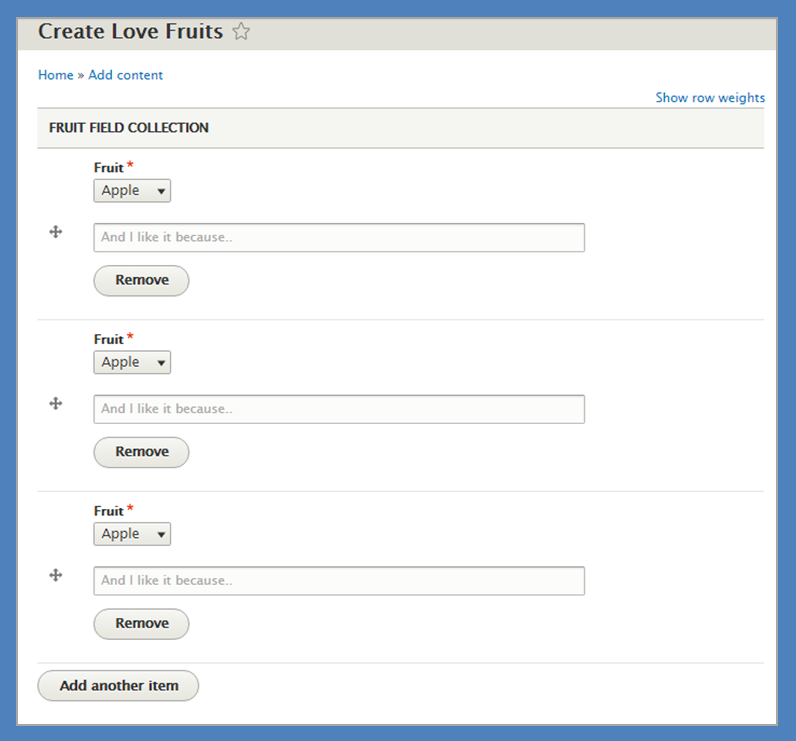Open the second Fruit dropdown showing Apple
Screen dimensions: 796x741
point(132,362)
